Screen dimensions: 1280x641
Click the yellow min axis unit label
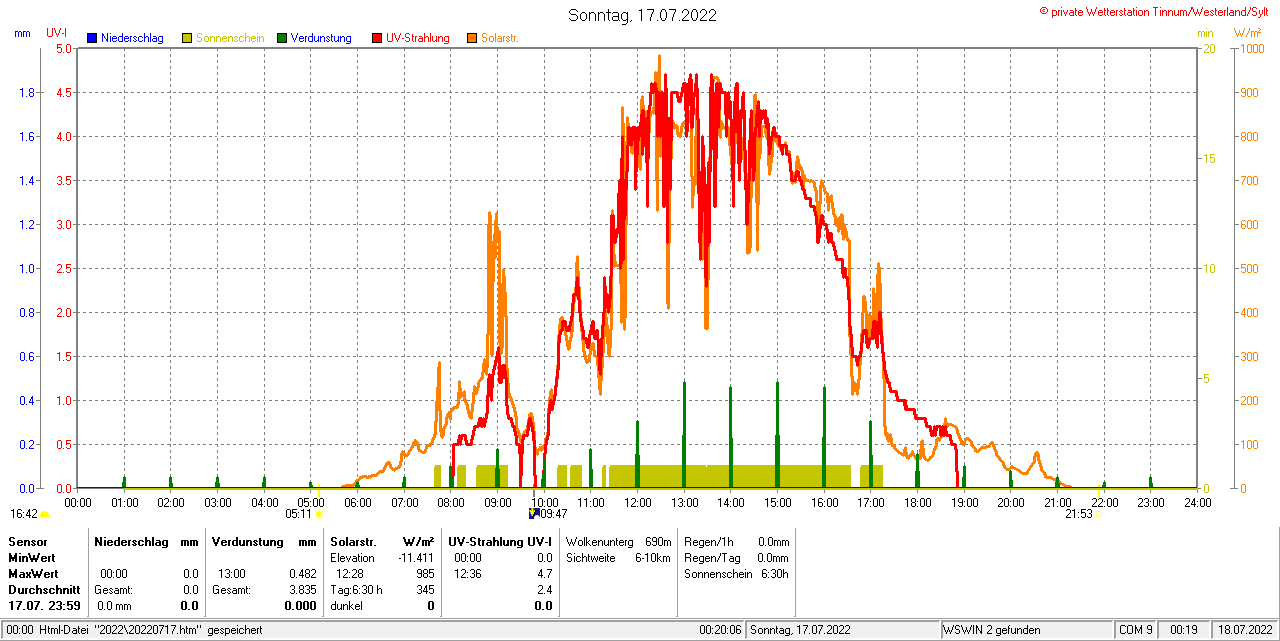coord(1205,33)
